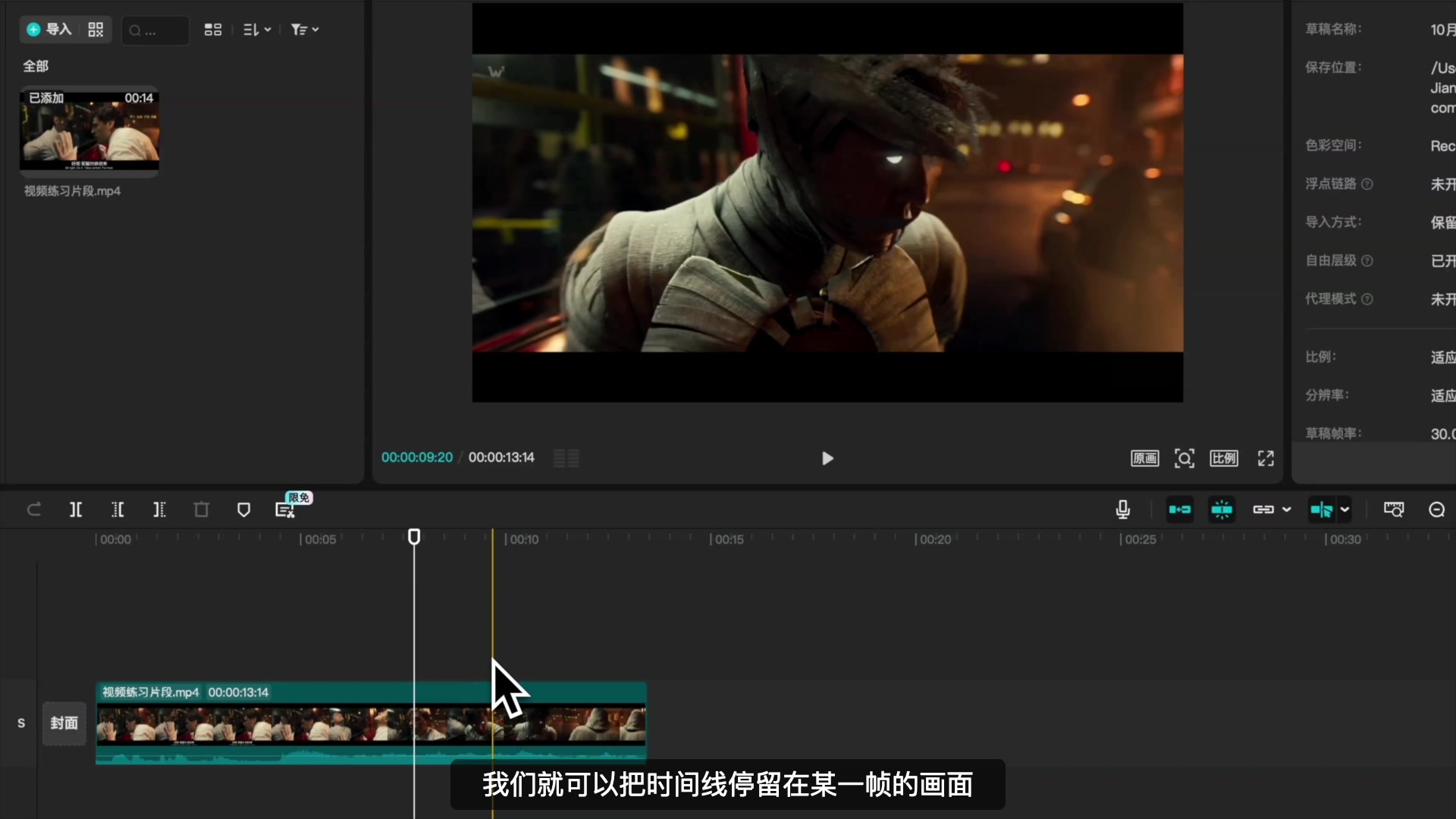This screenshot has width=1456, height=819.
Task: Open the preview grid lines icon
Action: 566,458
